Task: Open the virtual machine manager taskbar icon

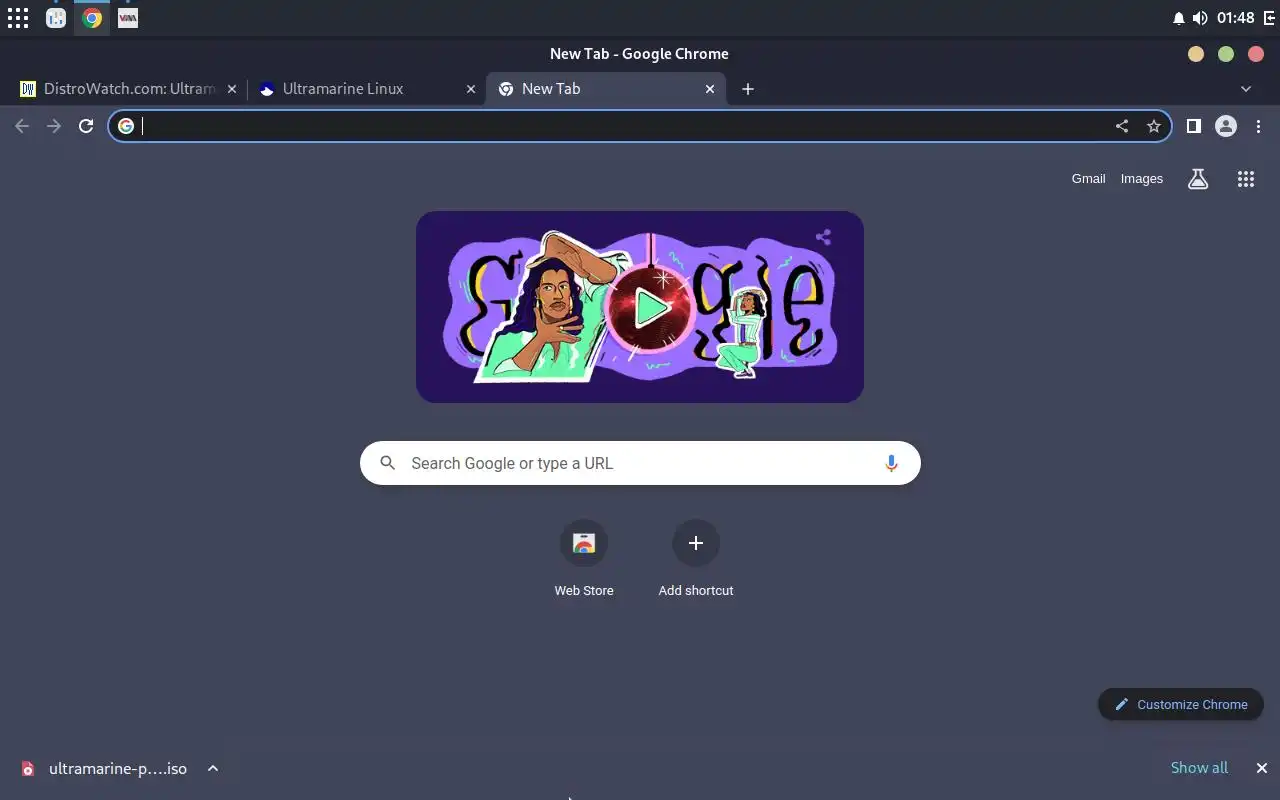Action: click(x=128, y=18)
